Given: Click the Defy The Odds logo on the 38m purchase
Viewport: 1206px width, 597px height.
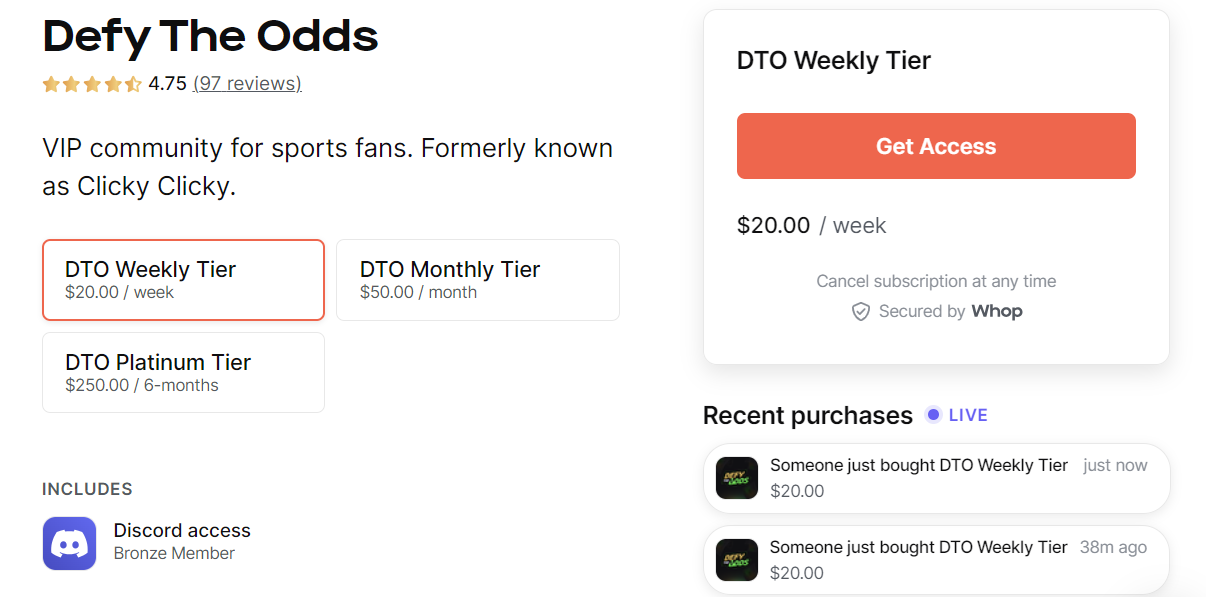Looking at the screenshot, I should 736,560.
